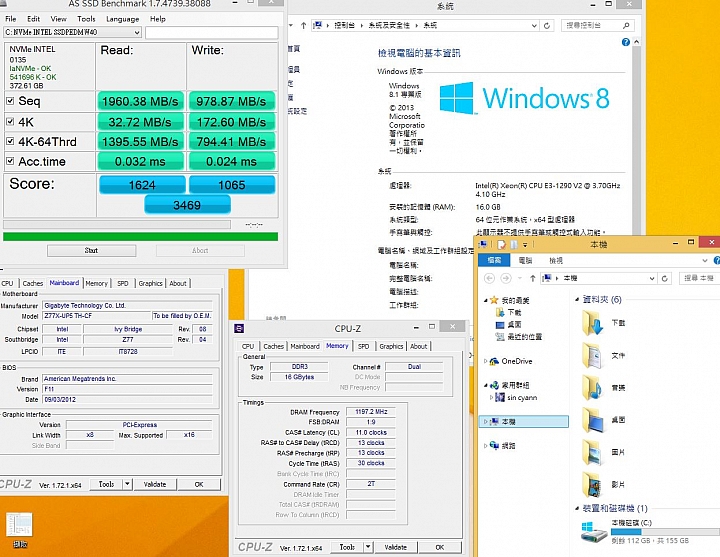Click the green benchmark progress bar
The image size is (720, 557).
141,236
